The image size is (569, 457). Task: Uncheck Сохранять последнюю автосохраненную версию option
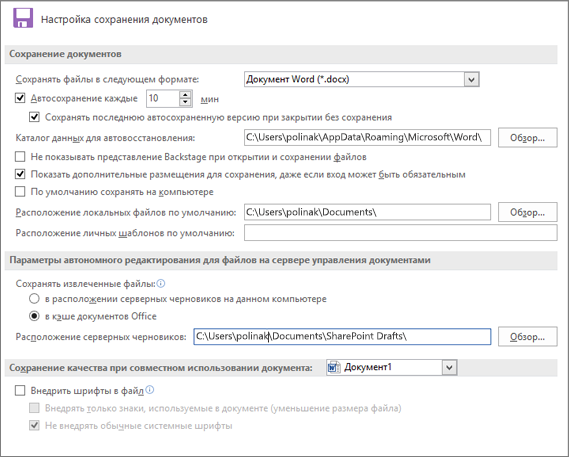pyautogui.click(x=34, y=117)
